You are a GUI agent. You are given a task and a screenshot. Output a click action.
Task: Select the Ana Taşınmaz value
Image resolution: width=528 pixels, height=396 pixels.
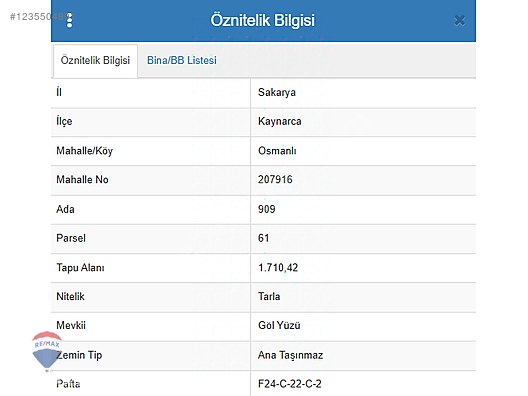pyautogui.click(x=291, y=355)
